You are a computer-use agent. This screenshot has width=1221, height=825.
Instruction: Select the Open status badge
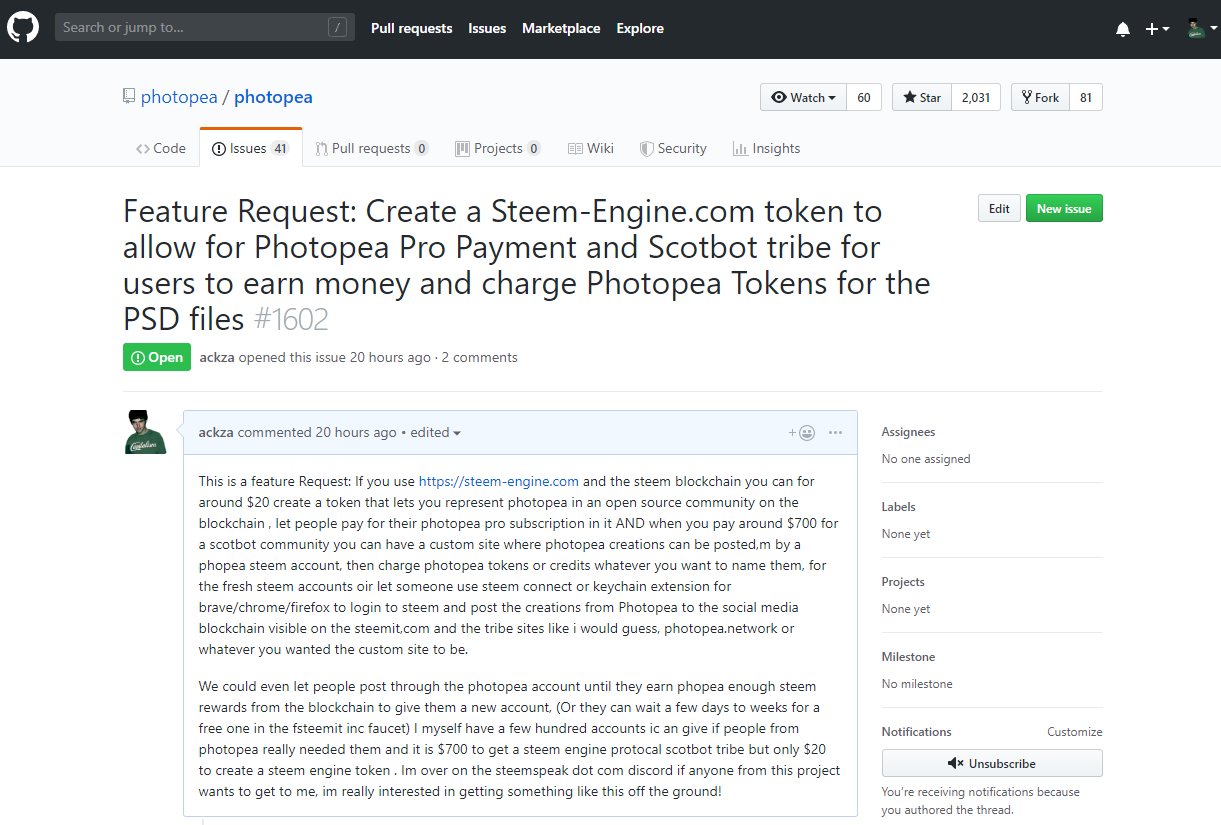[157, 357]
